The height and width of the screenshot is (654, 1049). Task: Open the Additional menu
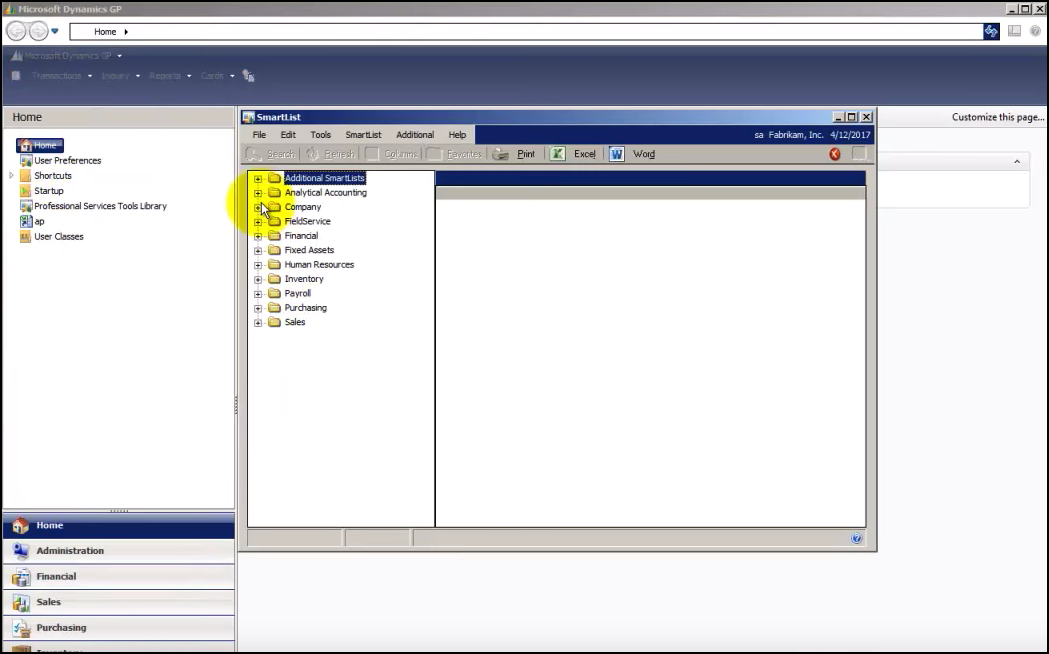(415, 135)
